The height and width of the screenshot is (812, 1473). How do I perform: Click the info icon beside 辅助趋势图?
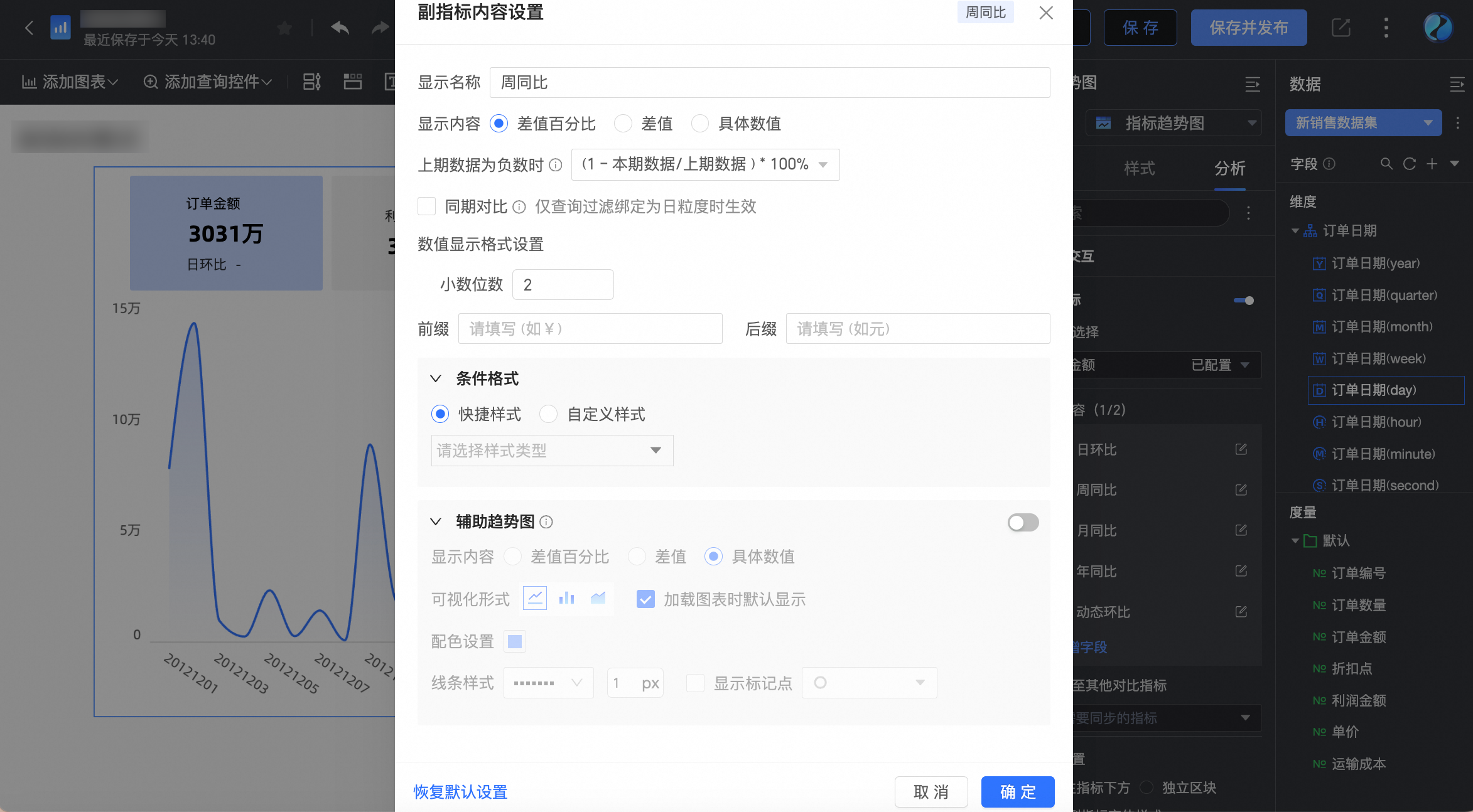(x=546, y=522)
